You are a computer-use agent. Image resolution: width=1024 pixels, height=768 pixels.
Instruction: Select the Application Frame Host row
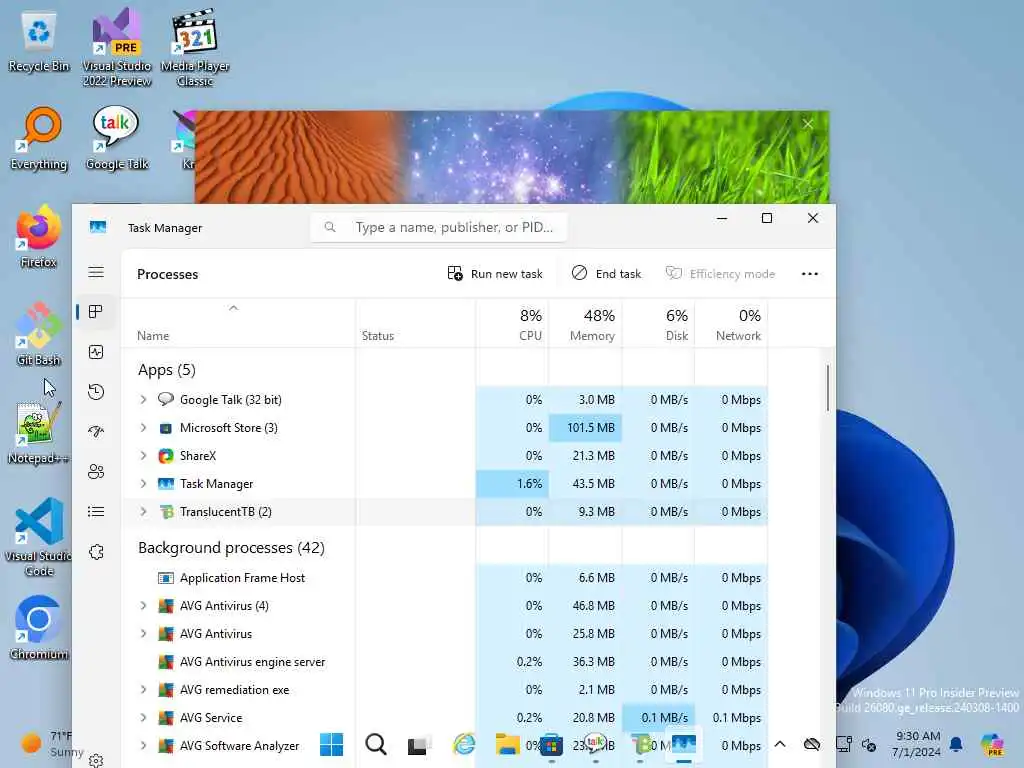point(444,577)
